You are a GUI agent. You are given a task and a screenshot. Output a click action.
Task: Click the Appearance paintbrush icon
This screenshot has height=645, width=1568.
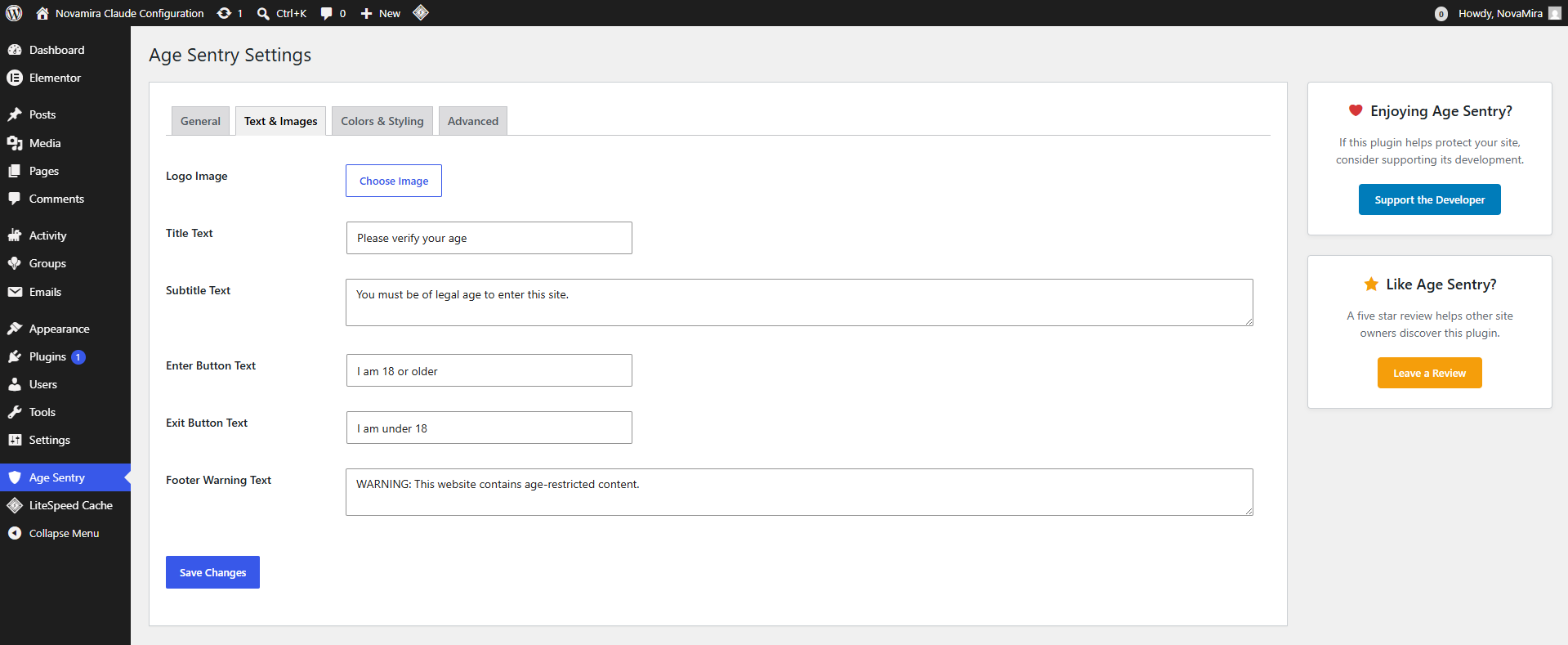point(15,329)
